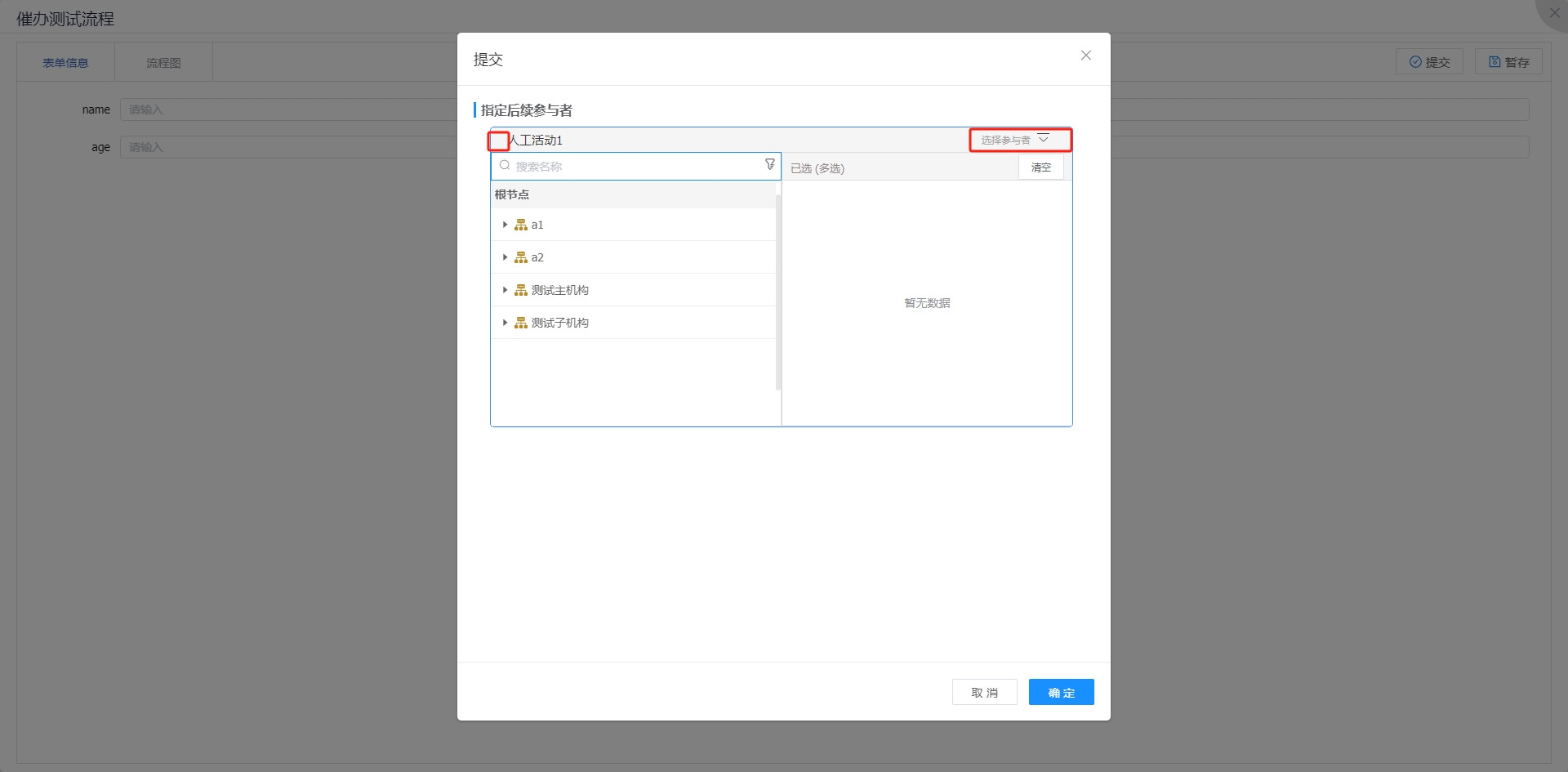Switch to the 表单信息 tab
The width and height of the screenshot is (1568, 772).
pos(65,63)
